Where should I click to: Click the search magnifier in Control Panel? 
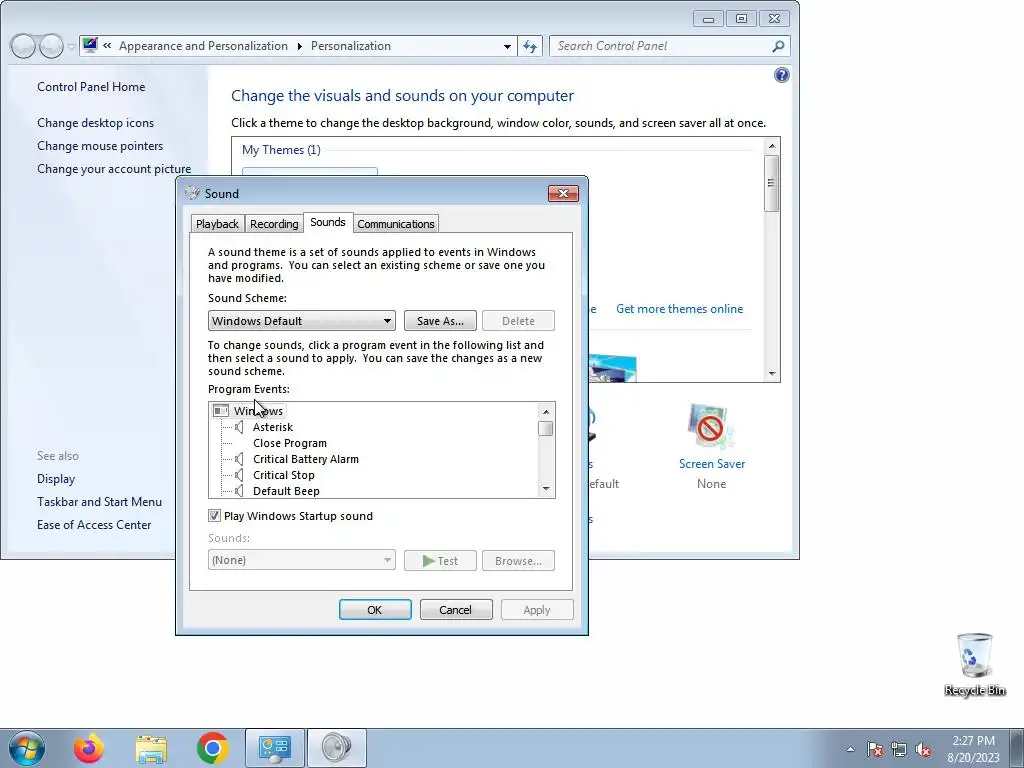point(778,46)
